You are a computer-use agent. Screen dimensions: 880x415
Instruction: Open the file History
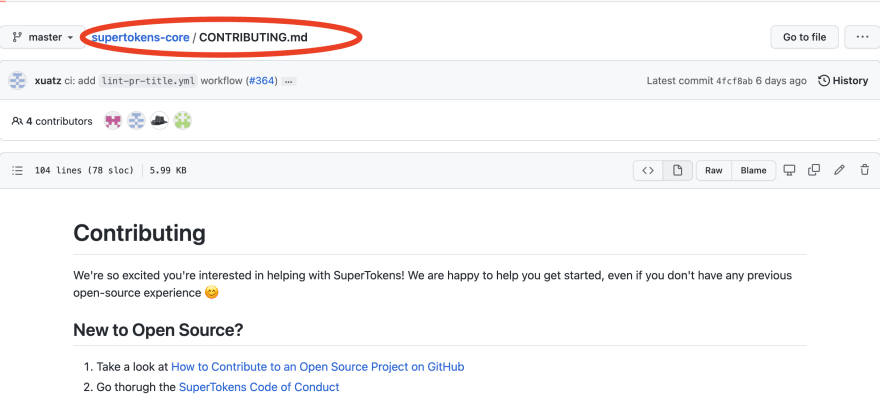[843, 81]
